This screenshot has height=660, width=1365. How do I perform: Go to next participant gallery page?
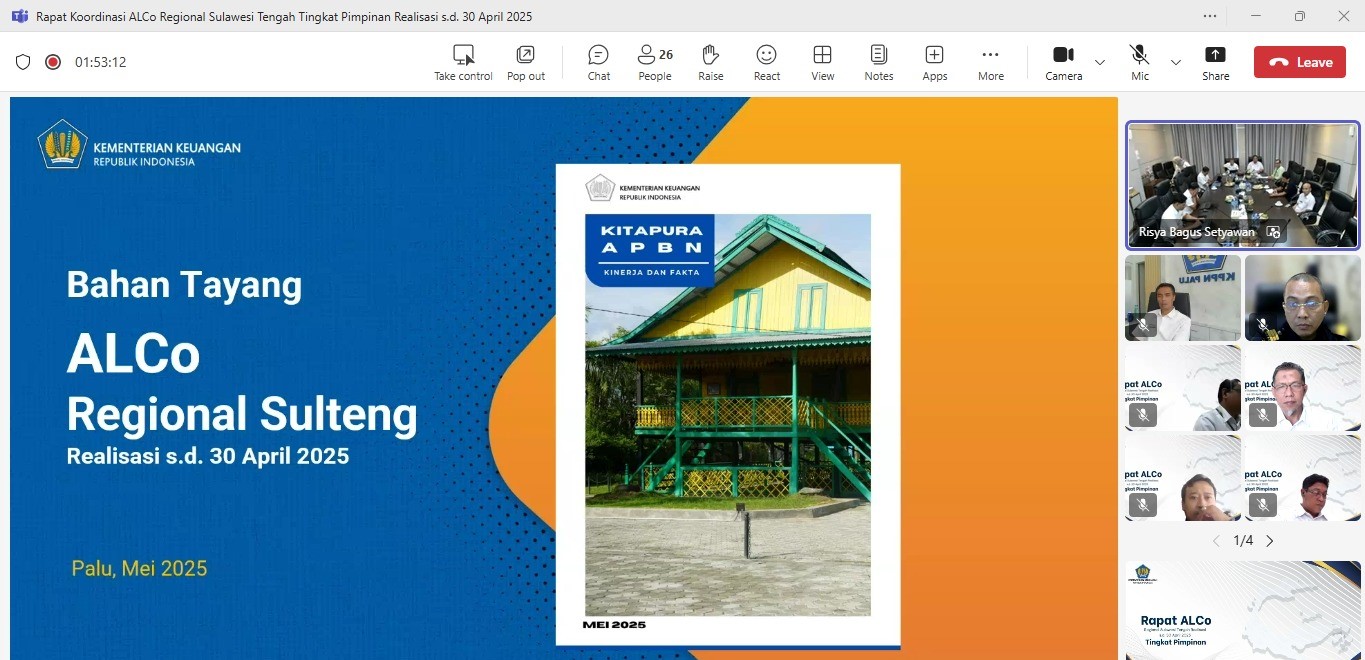point(1269,540)
